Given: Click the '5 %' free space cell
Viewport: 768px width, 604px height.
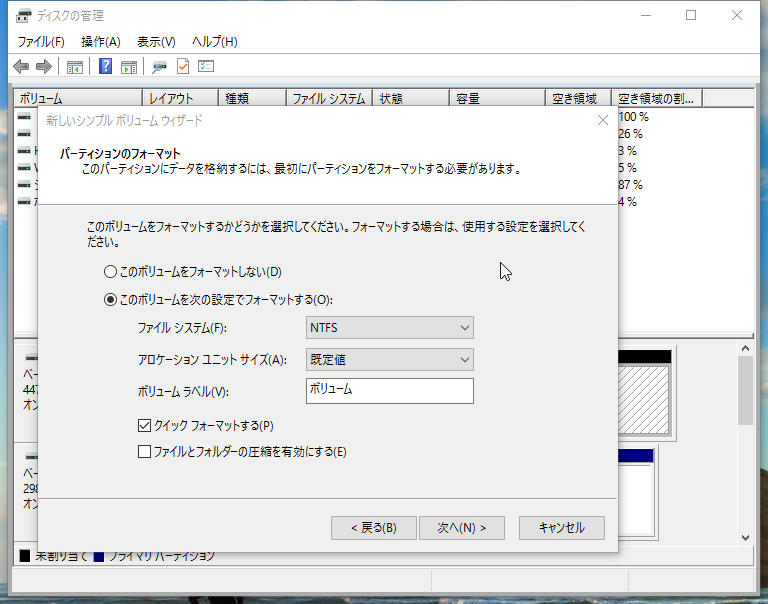Looking at the screenshot, I should pyautogui.click(x=627, y=168).
